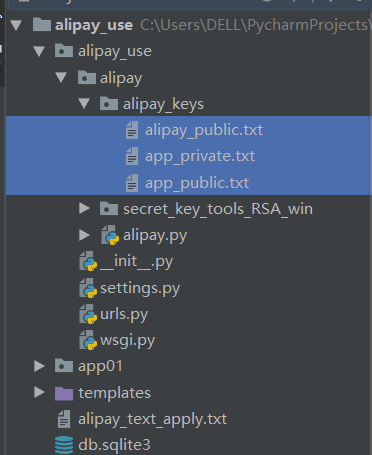
Task: Collapse the root alipay_use project folder
Action: click(16, 25)
